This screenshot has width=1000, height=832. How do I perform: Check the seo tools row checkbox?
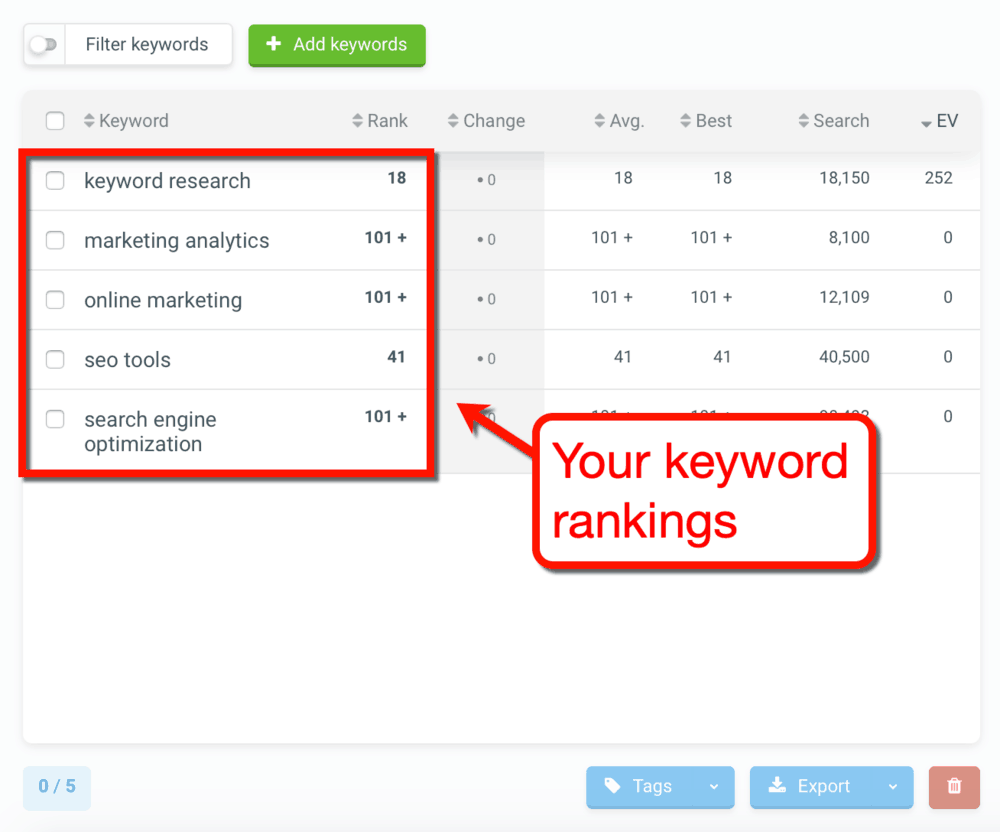55,358
